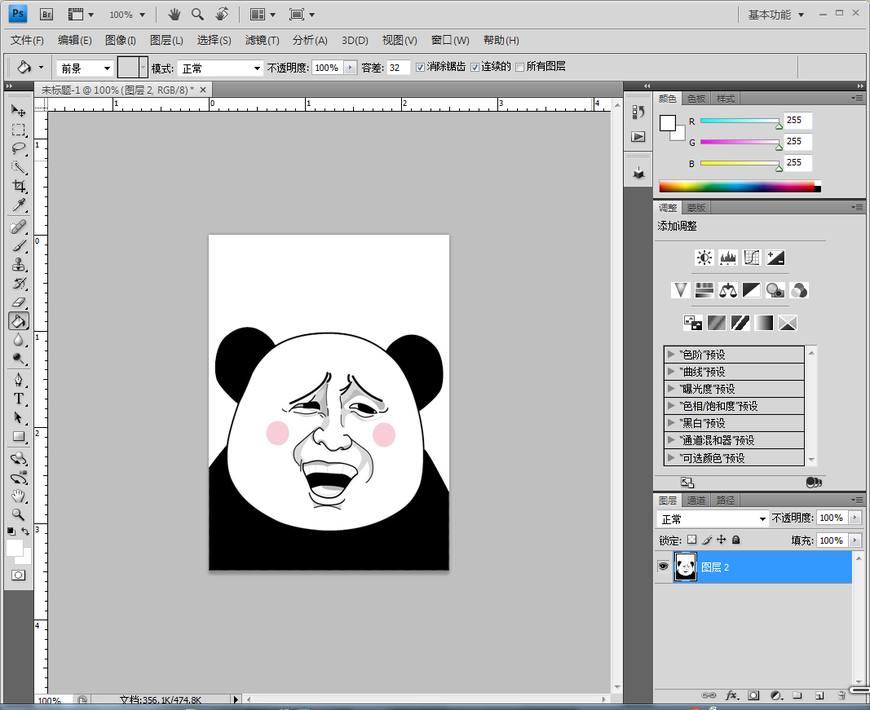Click the 容差 tolerance input field
The height and width of the screenshot is (710, 870).
398,67
